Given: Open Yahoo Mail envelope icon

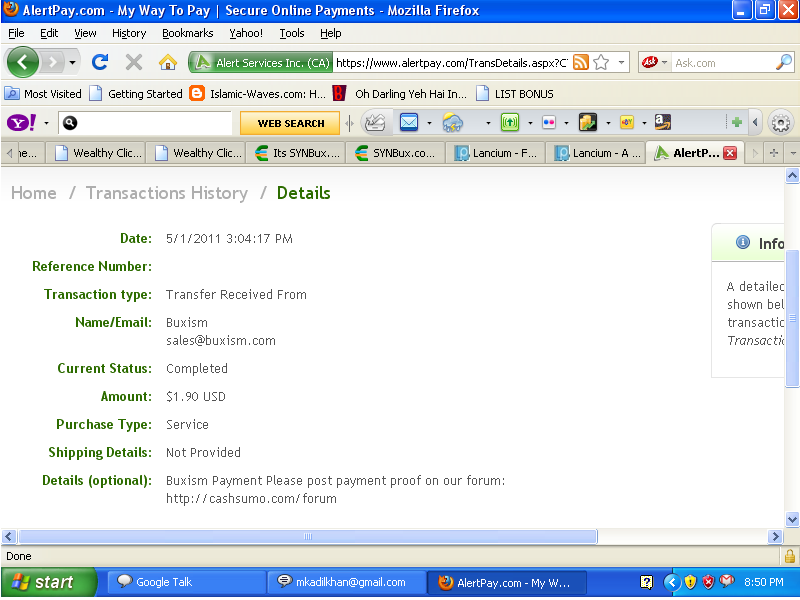Looking at the screenshot, I should click(409, 122).
